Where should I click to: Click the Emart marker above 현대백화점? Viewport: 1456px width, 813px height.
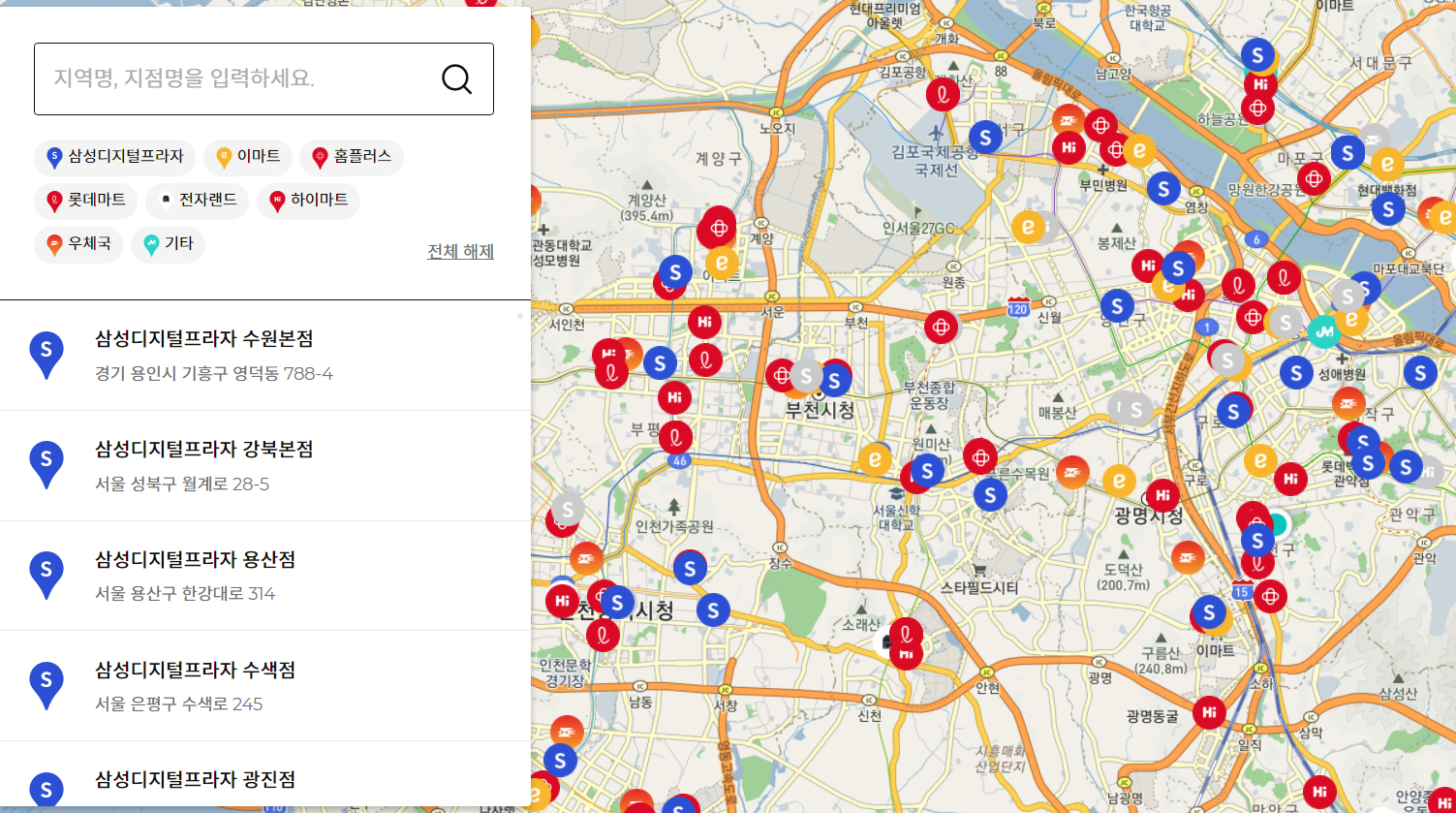pos(1387,164)
